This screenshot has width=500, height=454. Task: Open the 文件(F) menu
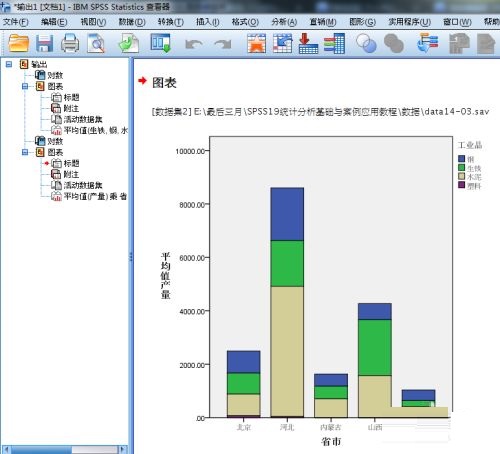pos(15,22)
